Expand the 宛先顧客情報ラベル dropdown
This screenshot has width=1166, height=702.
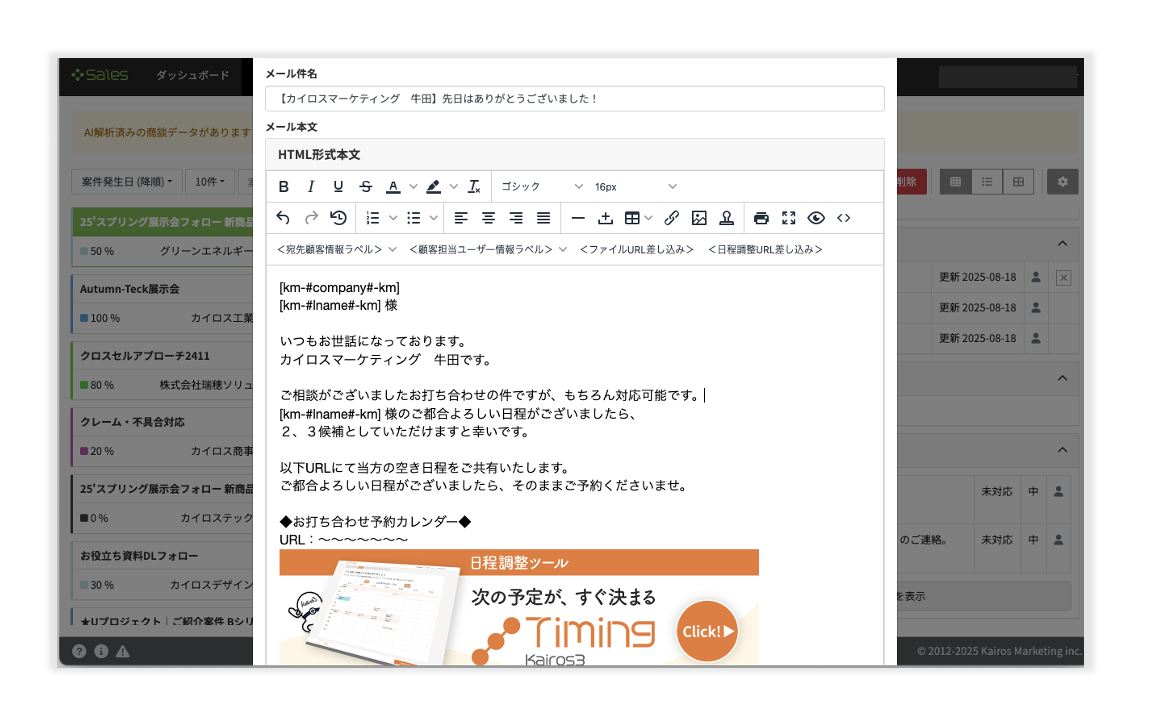coord(337,249)
